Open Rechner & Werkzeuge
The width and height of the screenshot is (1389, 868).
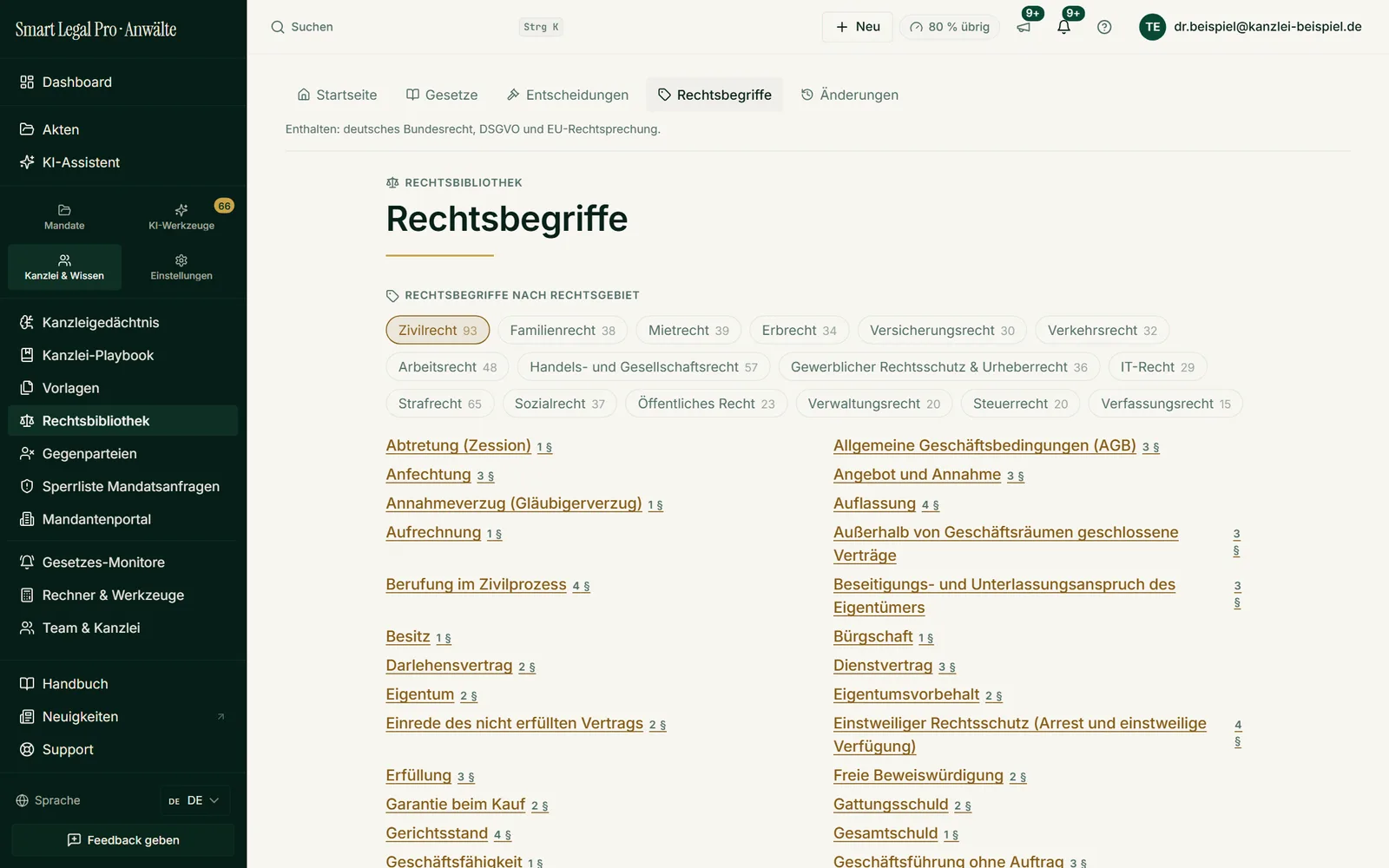123,595
